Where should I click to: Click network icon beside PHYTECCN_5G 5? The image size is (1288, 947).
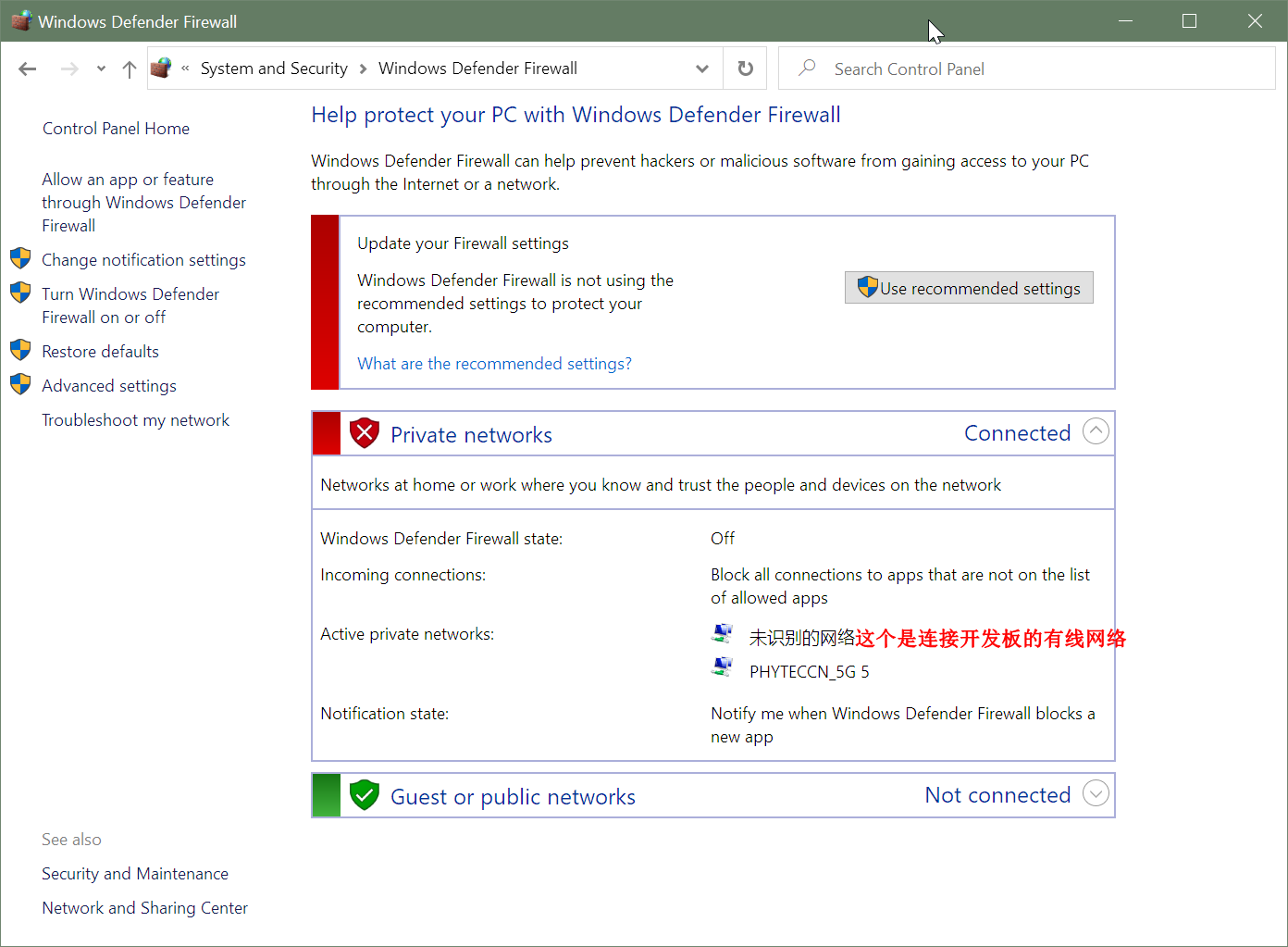pyautogui.click(x=722, y=667)
